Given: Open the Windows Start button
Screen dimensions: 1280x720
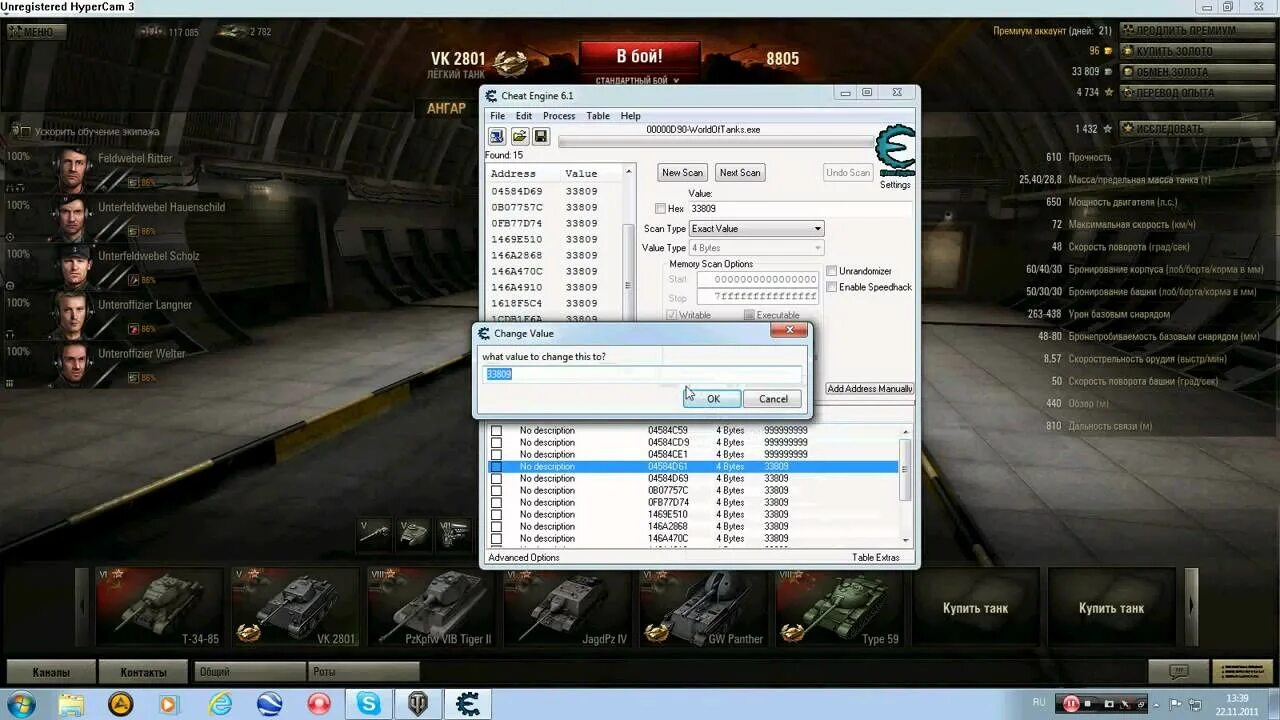Looking at the screenshot, I should pos(20,704).
